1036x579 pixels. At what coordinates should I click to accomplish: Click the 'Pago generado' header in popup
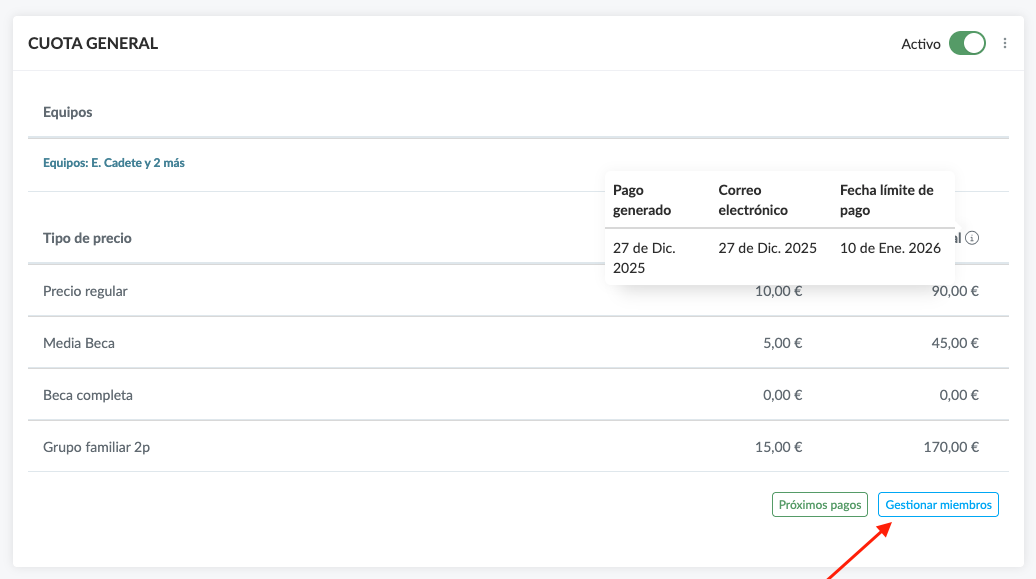tap(642, 200)
